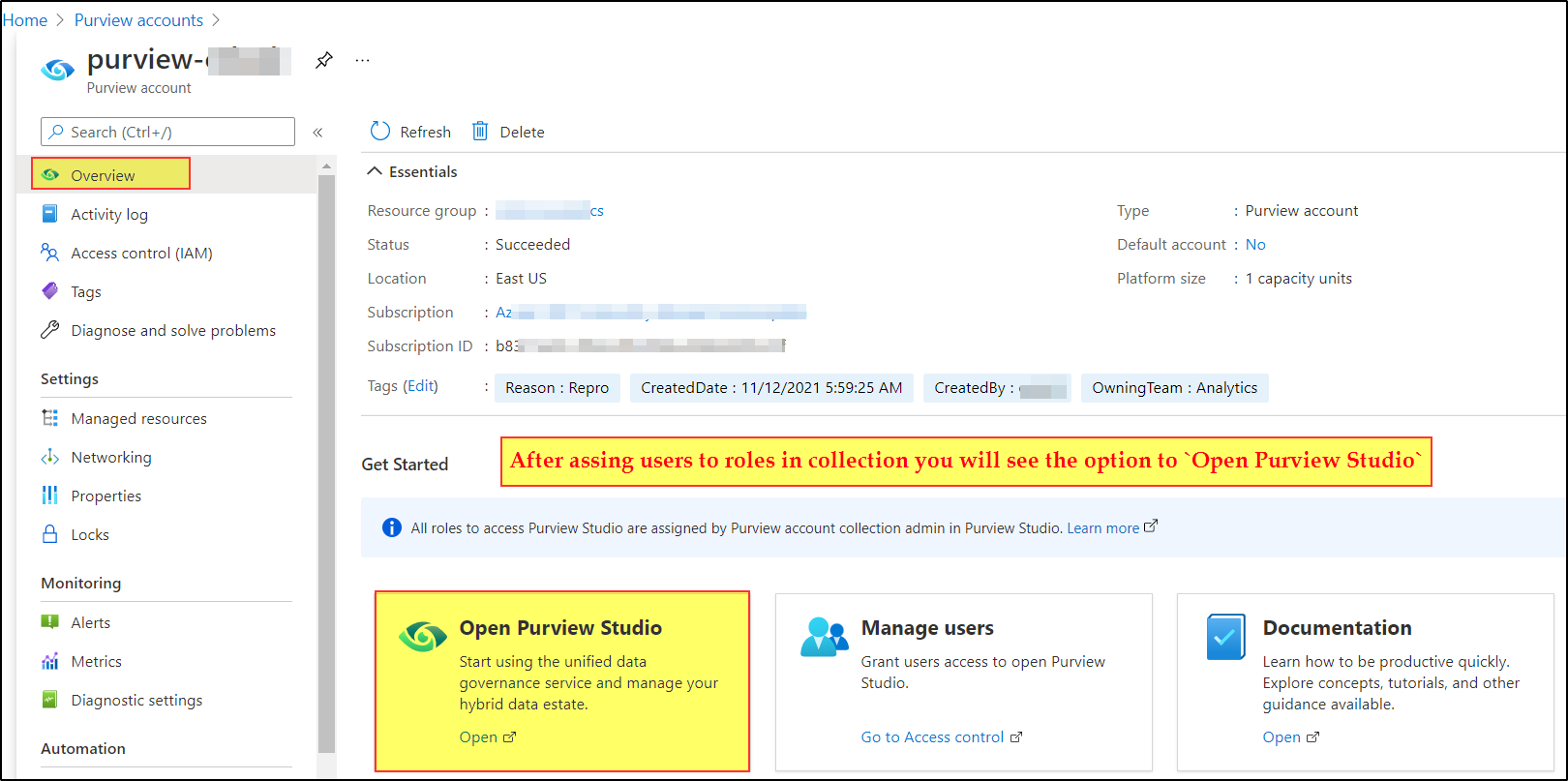Image resolution: width=1568 pixels, height=781 pixels.
Task: Click the Purview account logo beside title
Action: [58, 71]
